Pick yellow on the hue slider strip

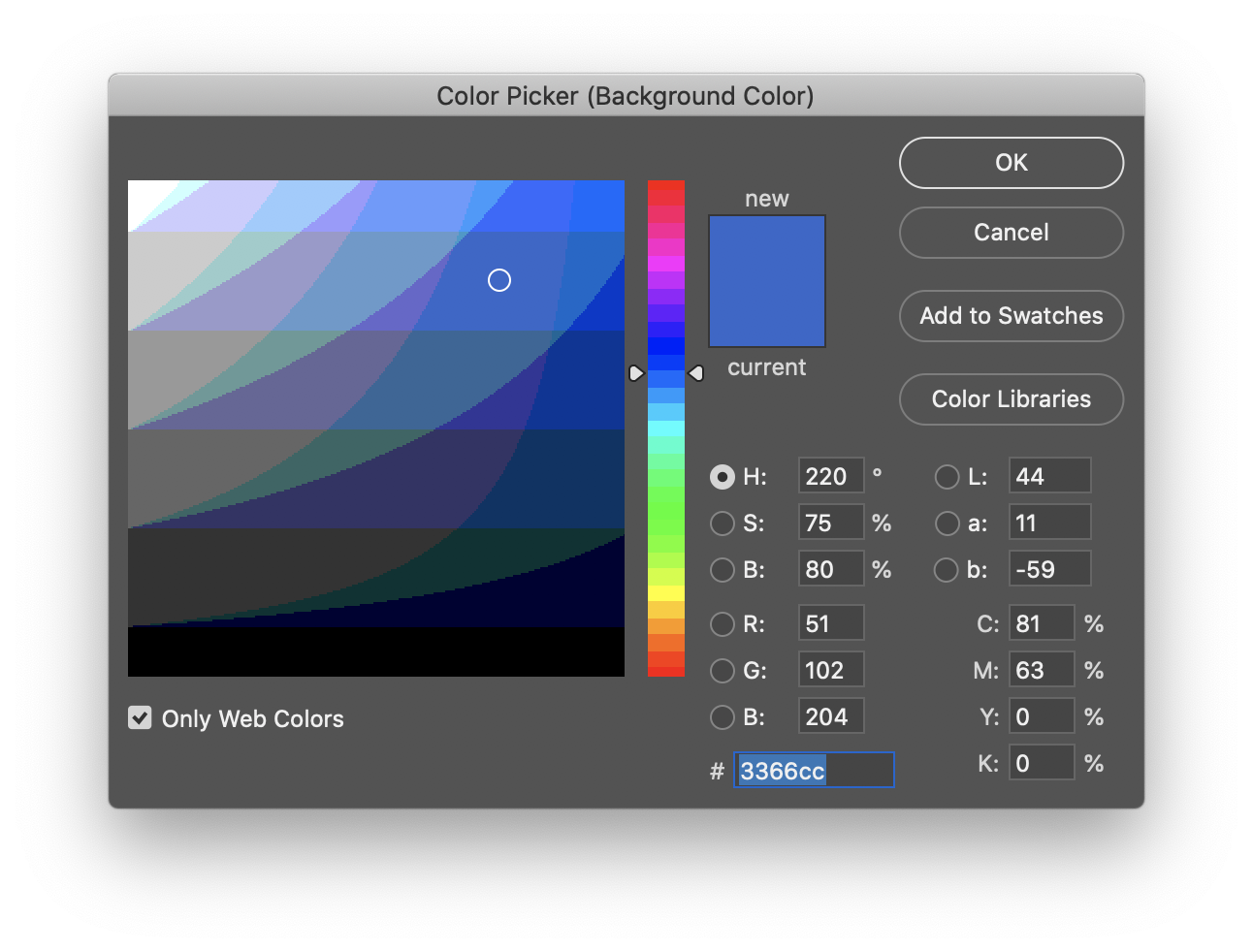[666, 592]
